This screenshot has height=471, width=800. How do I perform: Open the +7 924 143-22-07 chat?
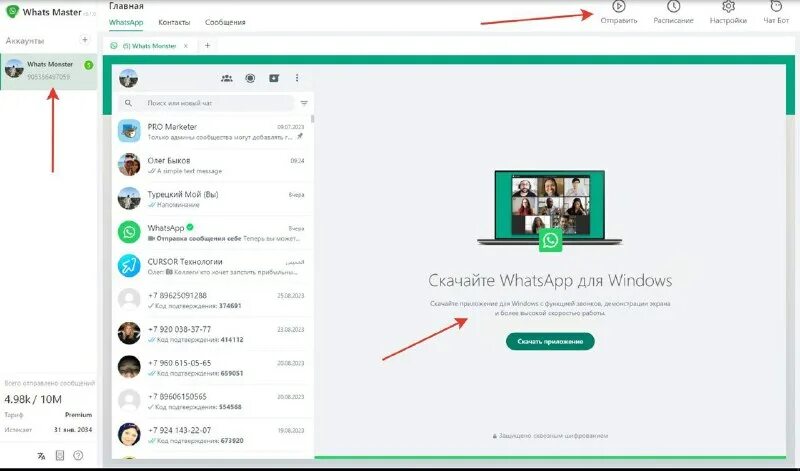point(212,434)
